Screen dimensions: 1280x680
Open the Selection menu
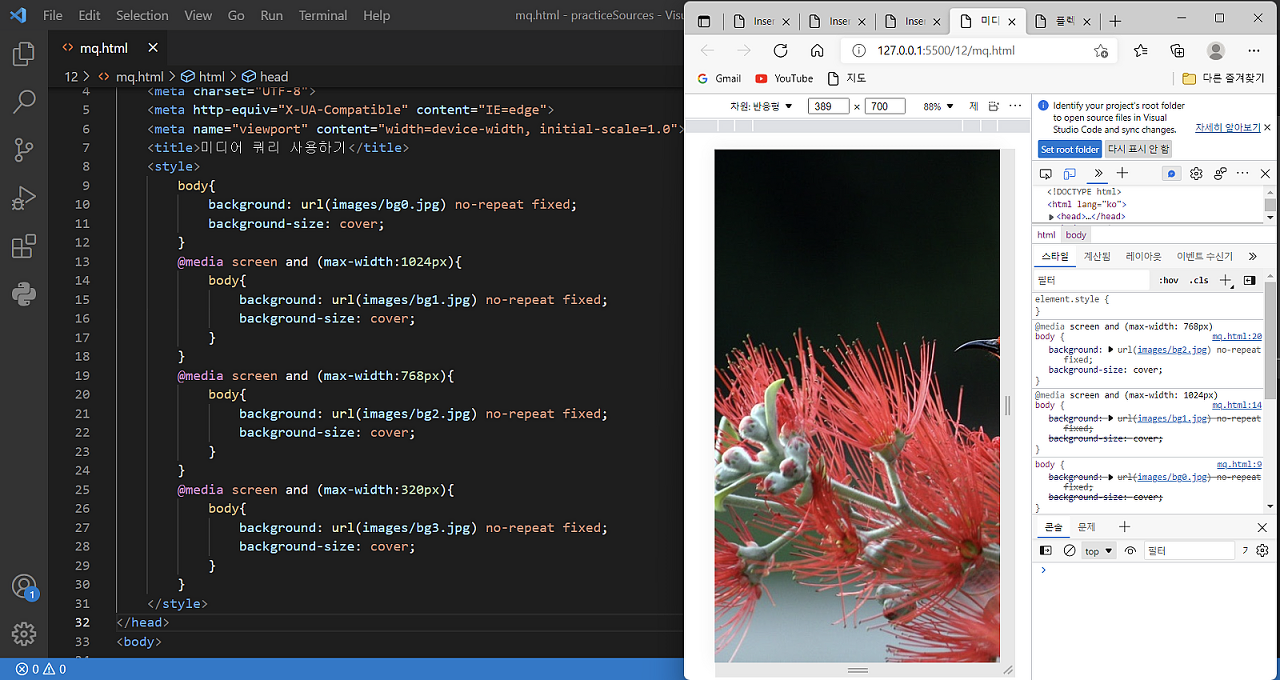(142, 15)
